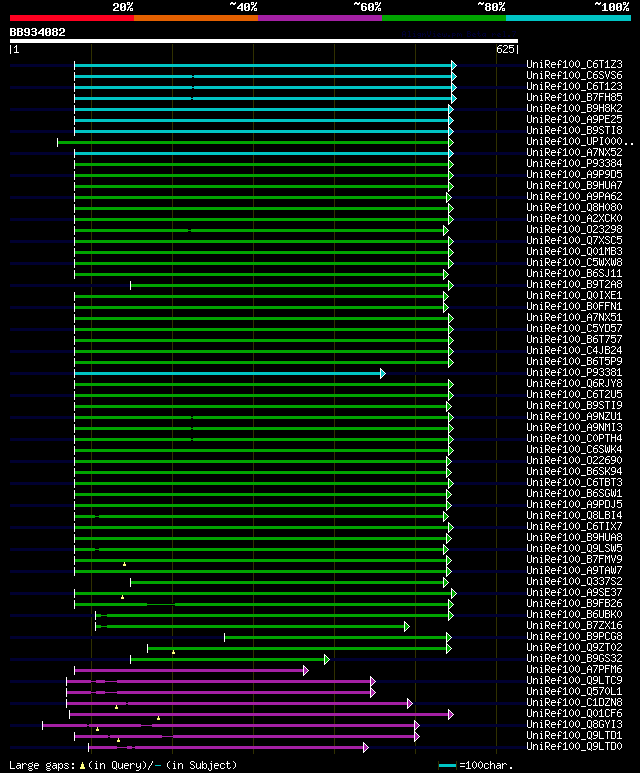Open hit UniRef100_A9PE25
This screenshot has height=773, width=640.
pyautogui.click(x=574, y=119)
